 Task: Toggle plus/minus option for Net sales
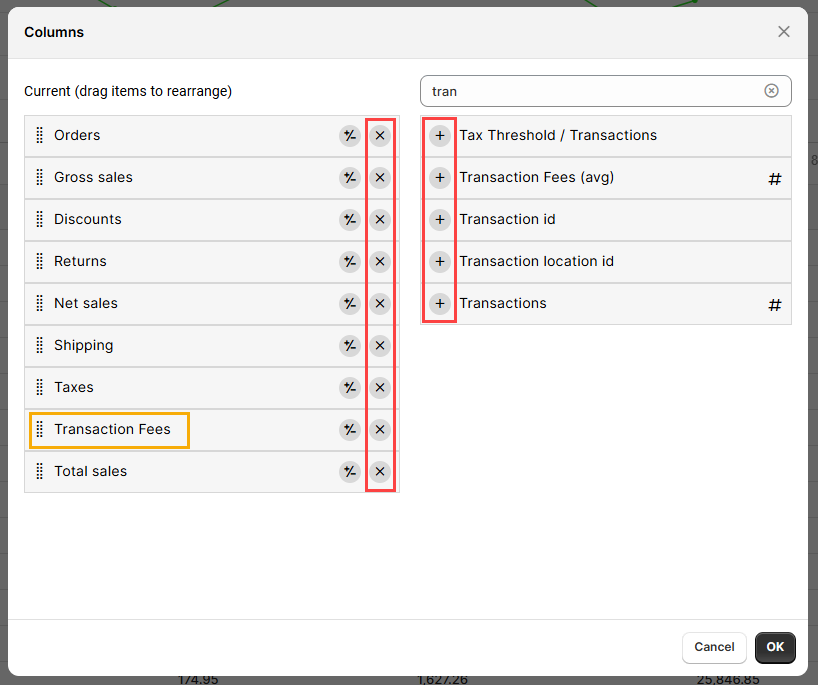(x=349, y=304)
